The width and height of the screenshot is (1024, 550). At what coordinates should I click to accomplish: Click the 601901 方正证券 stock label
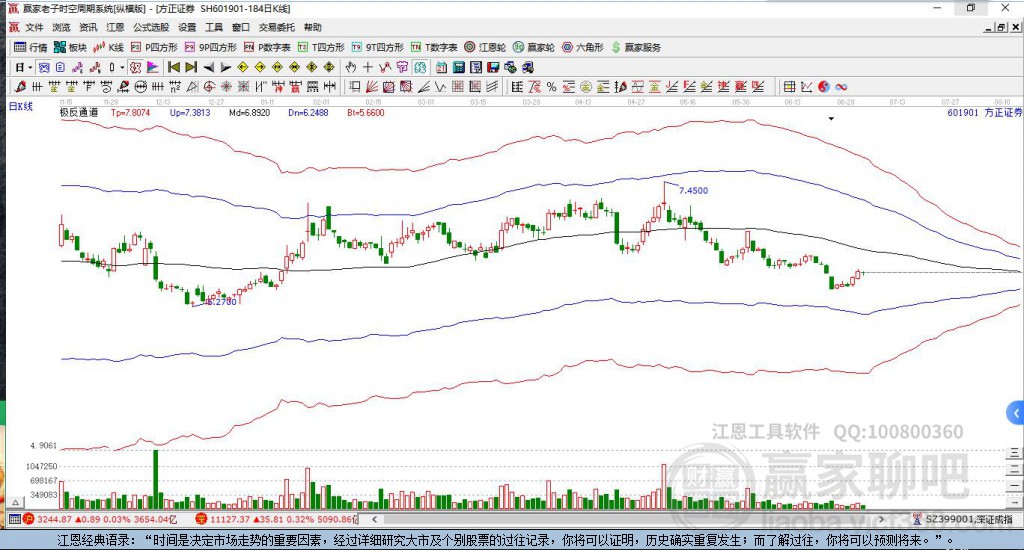(x=984, y=112)
